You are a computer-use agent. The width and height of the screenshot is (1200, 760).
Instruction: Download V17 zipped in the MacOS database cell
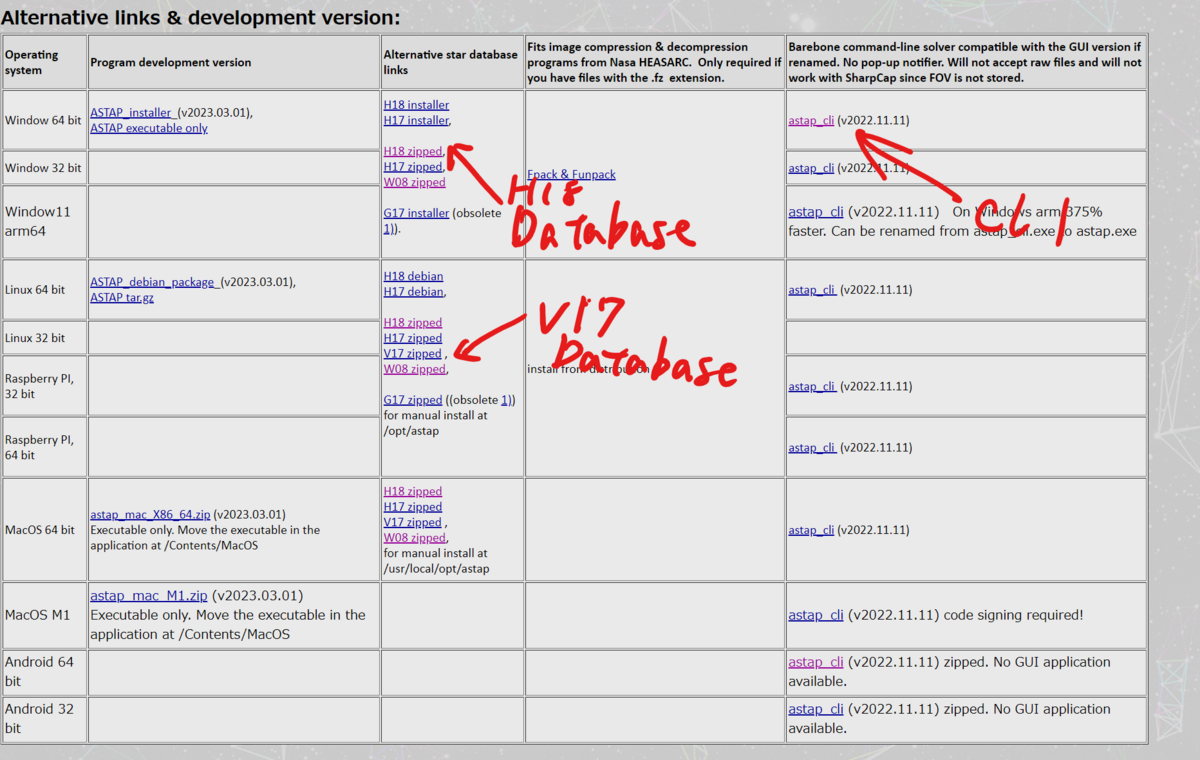click(412, 523)
